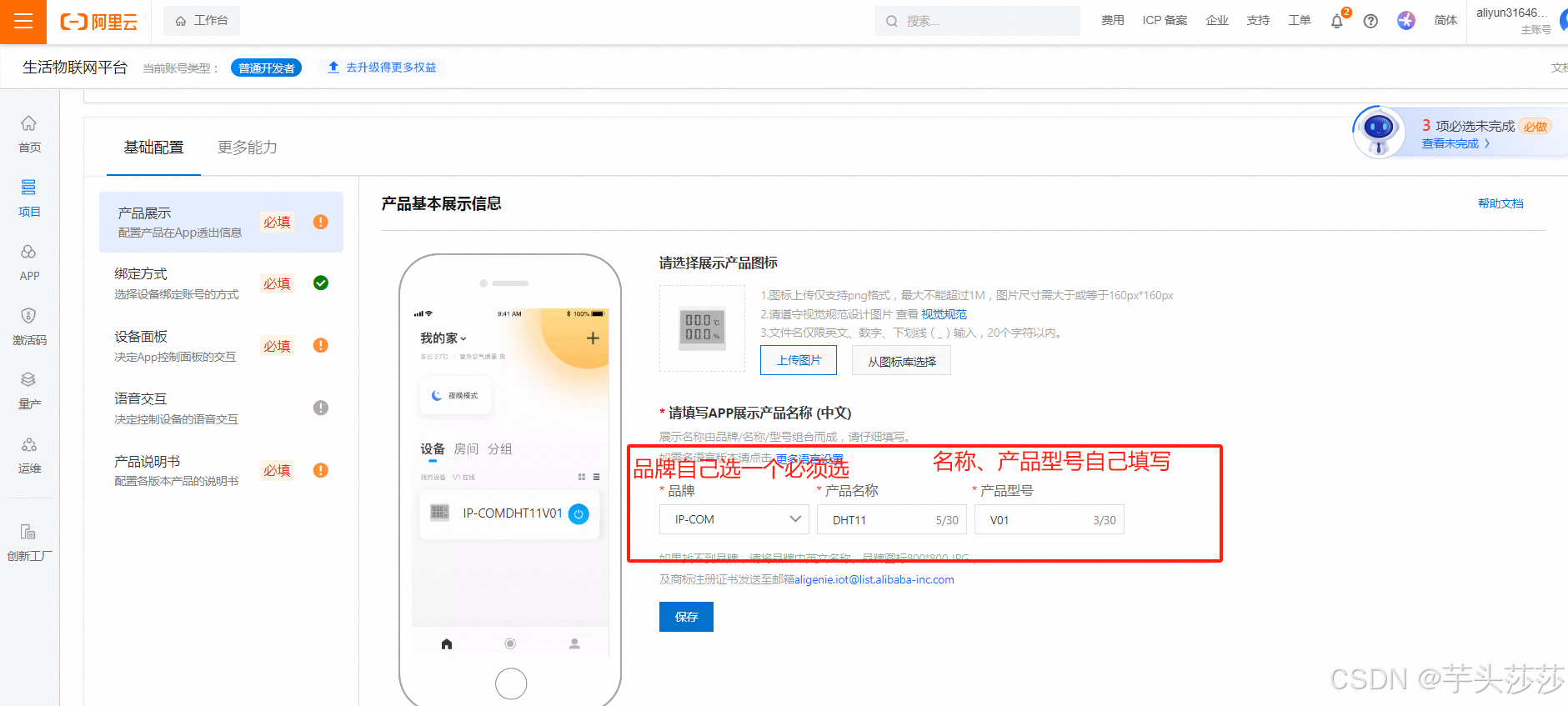Switch to 基础配置 tab
This screenshot has height=706, width=1568.
[153, 148]
